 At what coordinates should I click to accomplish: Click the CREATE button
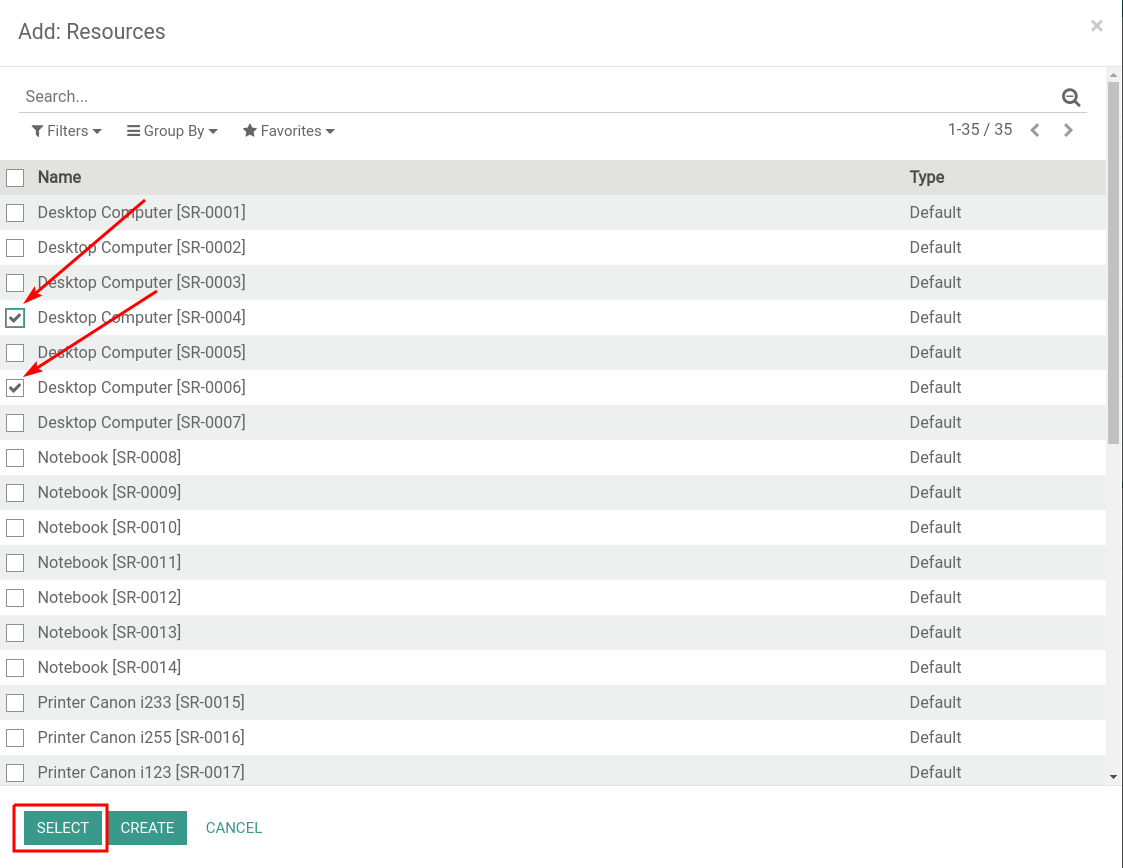[147, 828]
